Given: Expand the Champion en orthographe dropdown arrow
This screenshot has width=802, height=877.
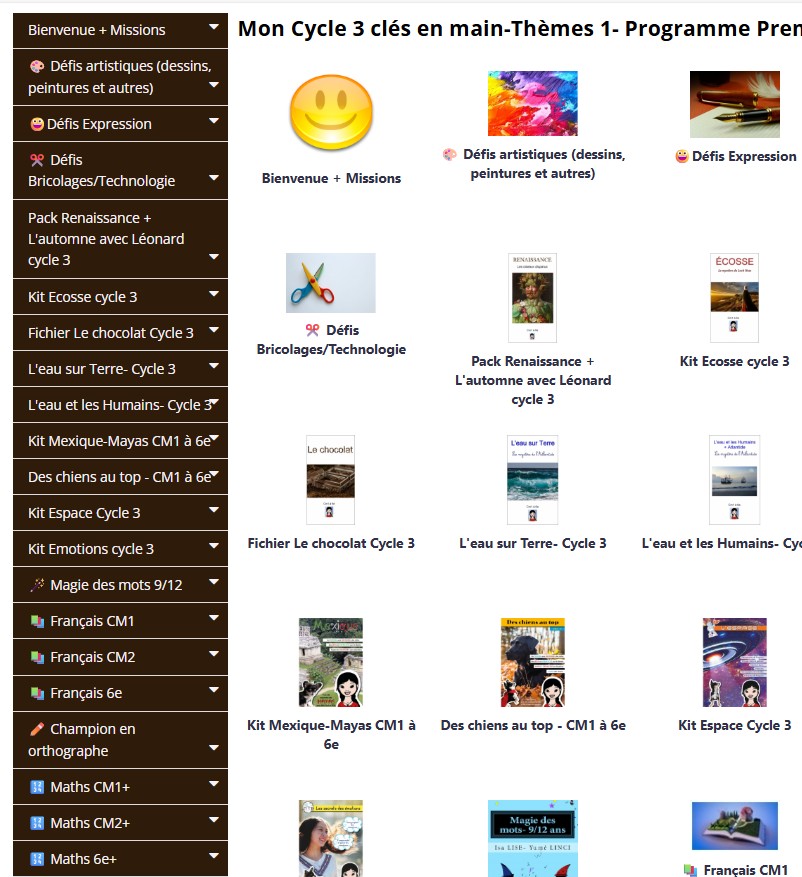Looking at the screenshot, I should coord(214,748).
